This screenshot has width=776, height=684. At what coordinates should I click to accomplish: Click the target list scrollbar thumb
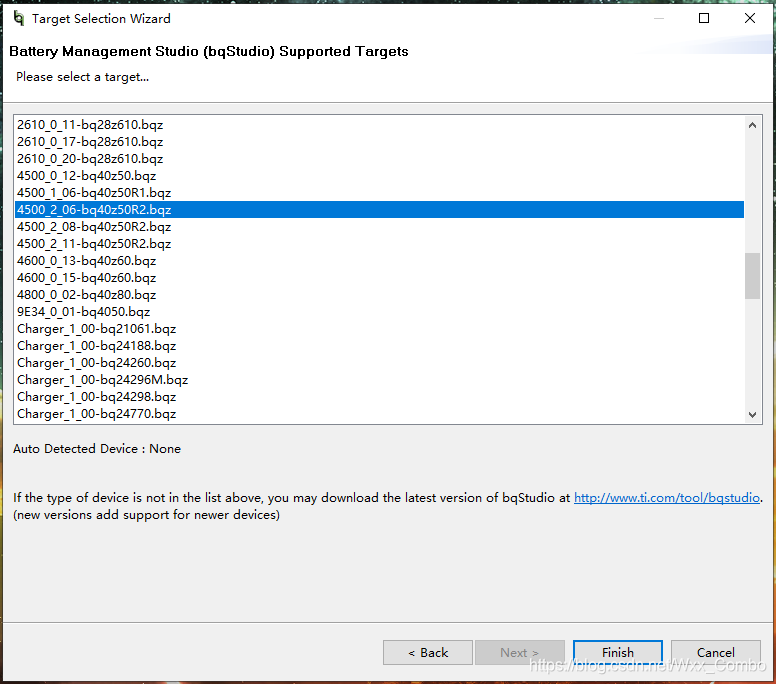tap(752, 276)
